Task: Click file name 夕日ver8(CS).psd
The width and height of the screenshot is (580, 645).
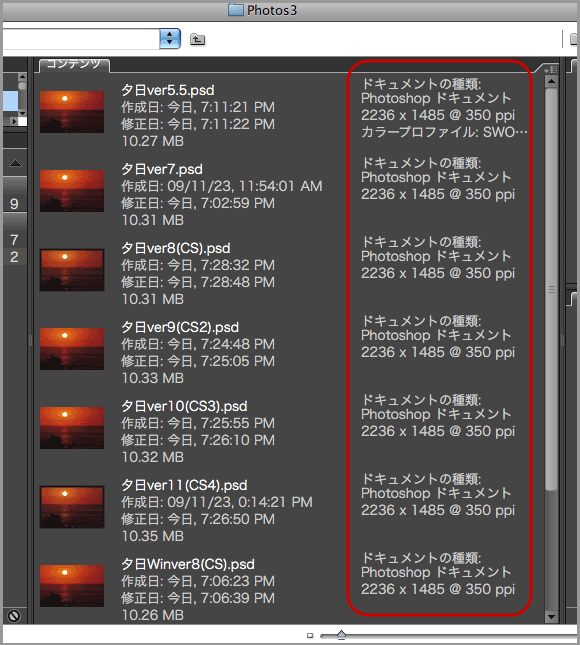Action: point(176,248)
